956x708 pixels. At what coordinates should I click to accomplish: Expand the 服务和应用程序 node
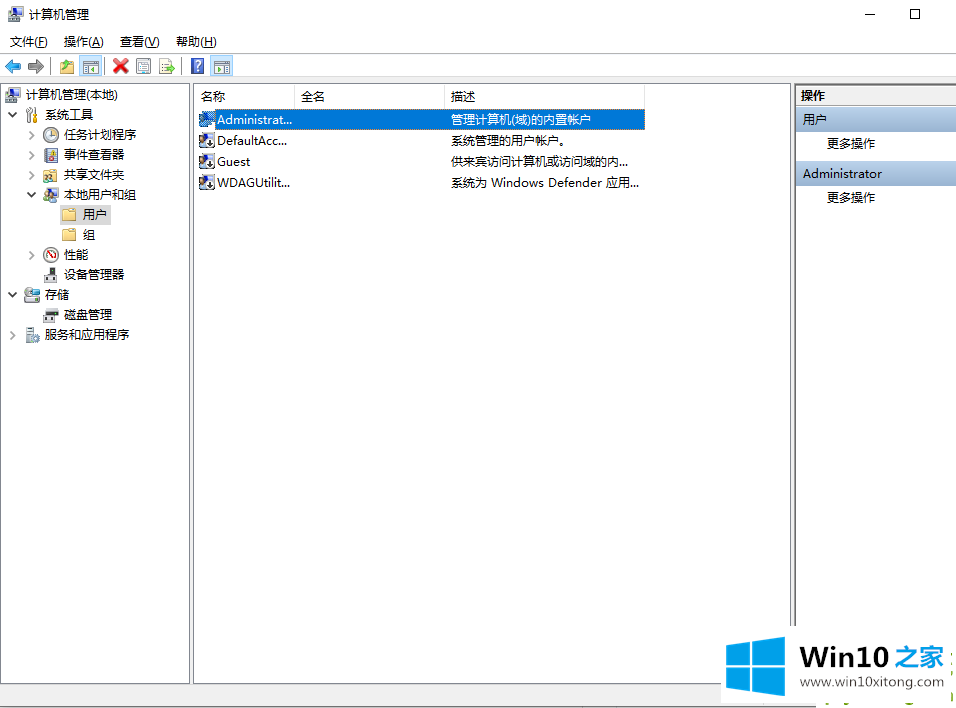tap(12, 335)
